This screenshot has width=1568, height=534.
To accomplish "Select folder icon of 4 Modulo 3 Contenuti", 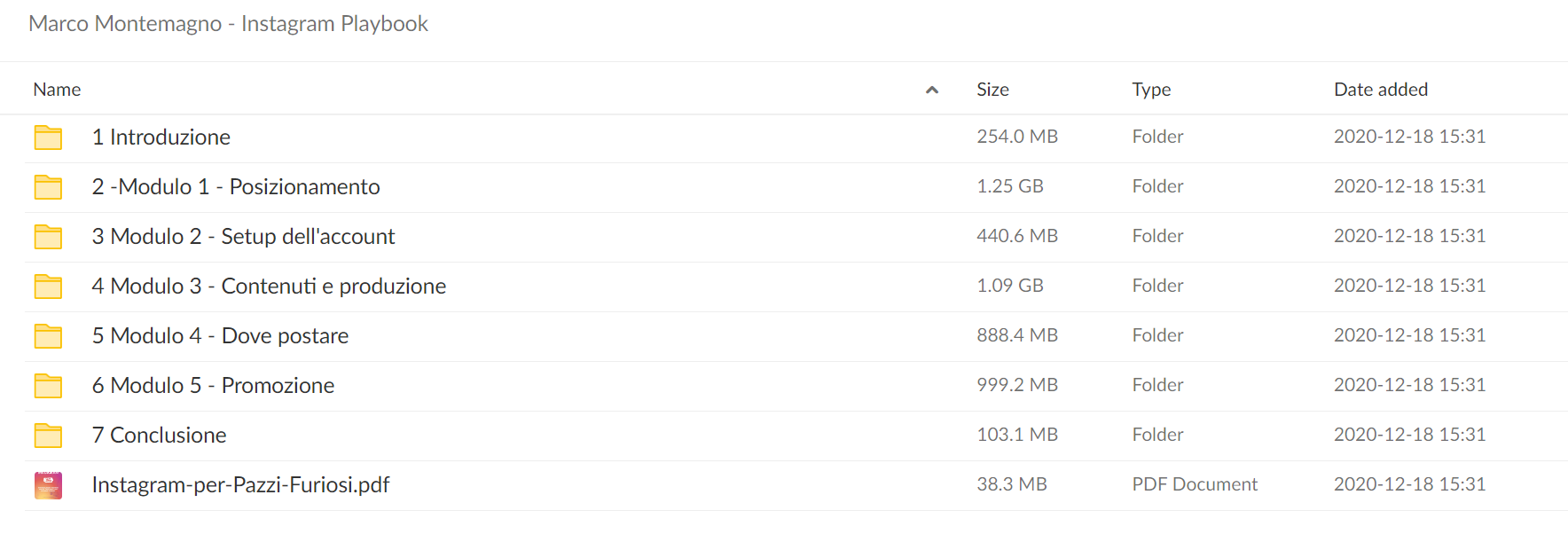I will pyautogui.click(x=48, y=287).
